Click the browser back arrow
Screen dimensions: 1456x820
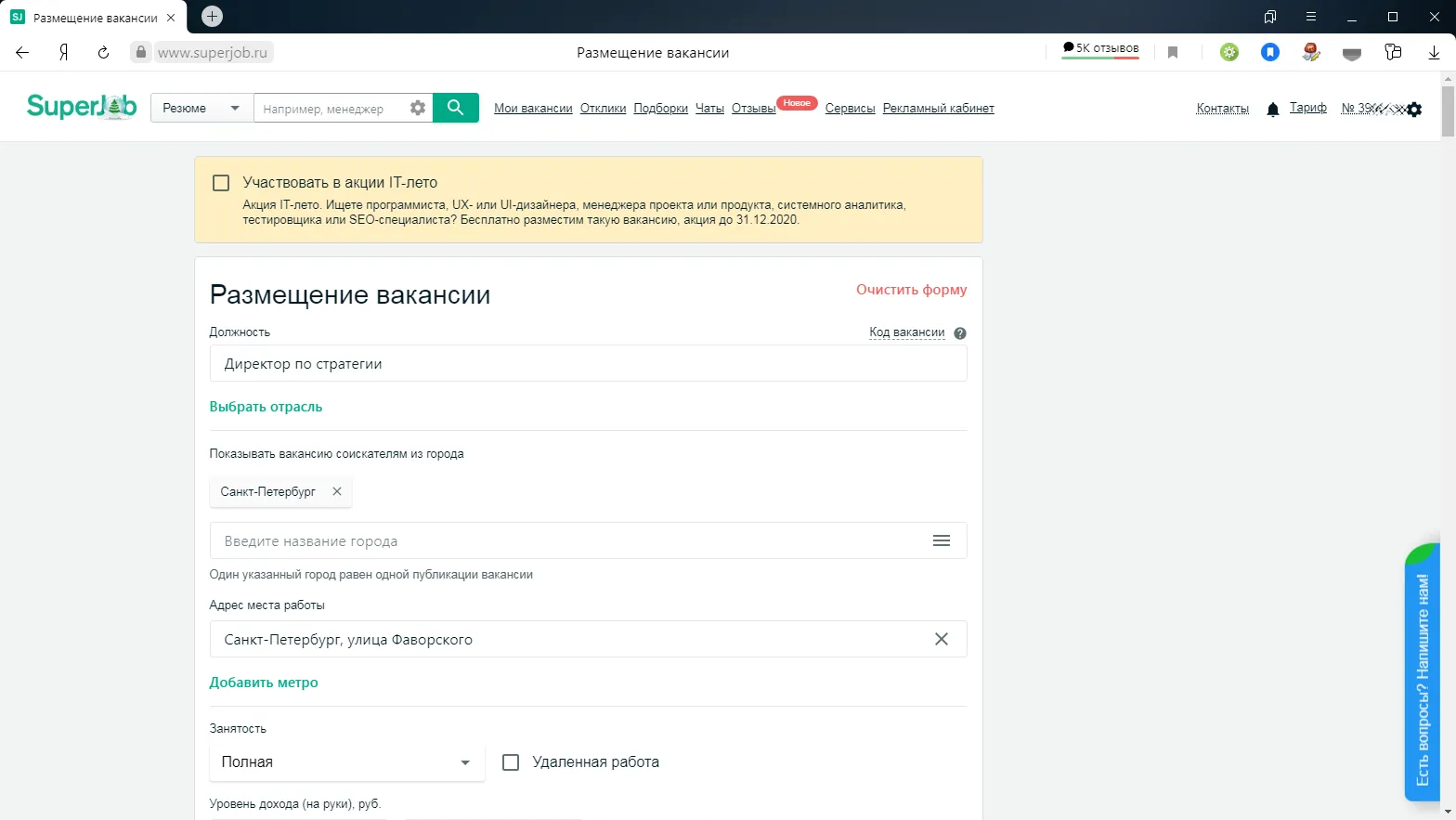click(22, 53)
